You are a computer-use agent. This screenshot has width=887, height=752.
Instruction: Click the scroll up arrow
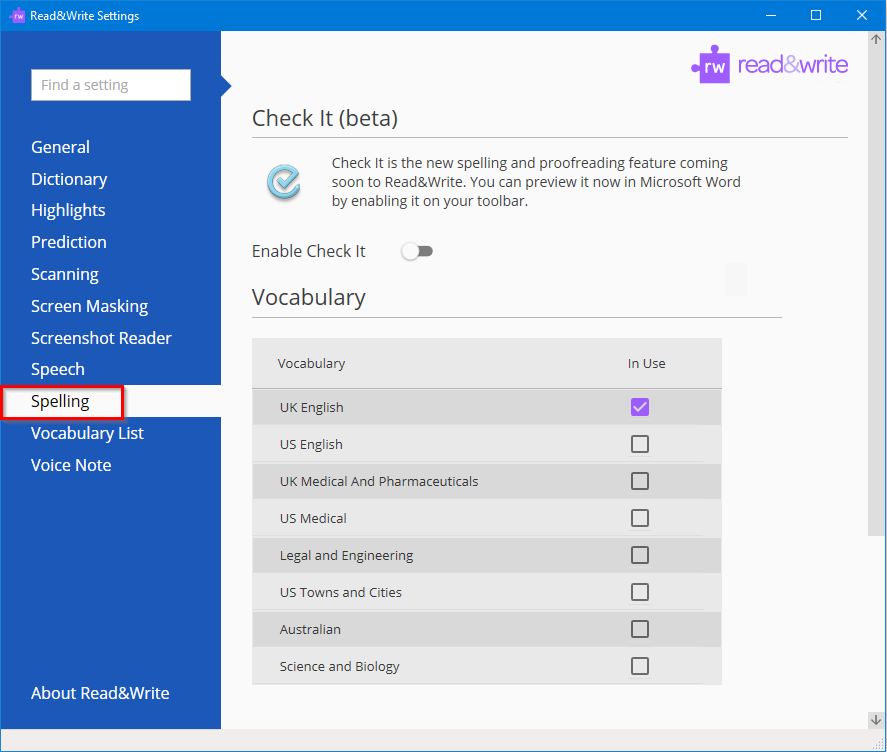[876, 39]
